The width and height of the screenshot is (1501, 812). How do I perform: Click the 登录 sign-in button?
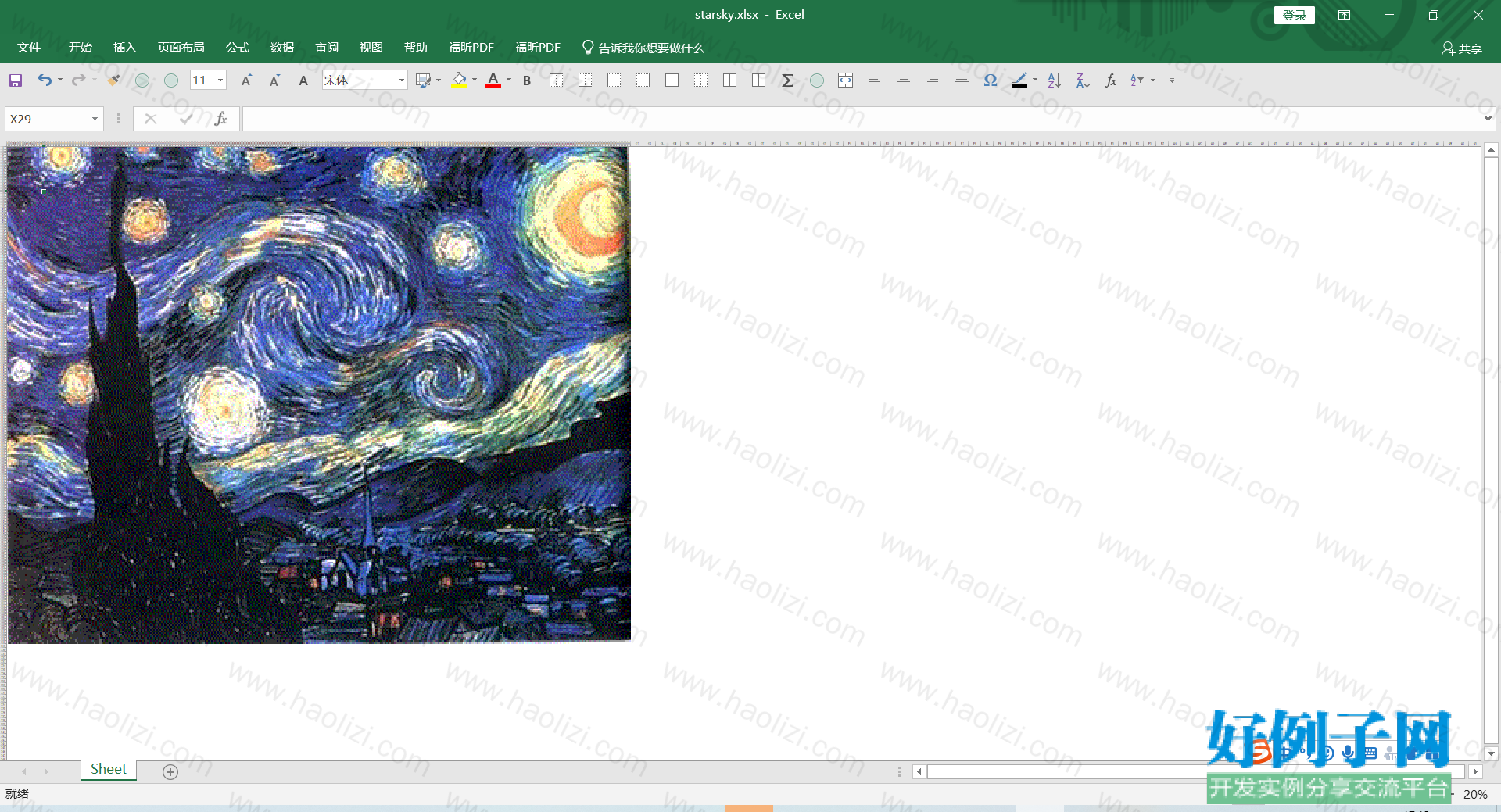click(x=1295, y=15)
